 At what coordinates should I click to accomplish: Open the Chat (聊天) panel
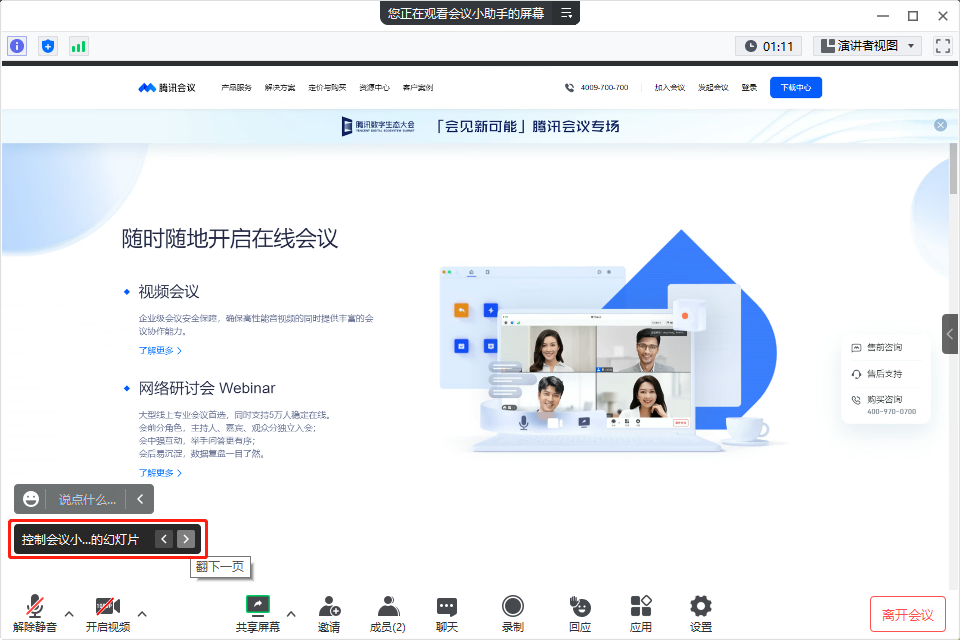(447, 613)
